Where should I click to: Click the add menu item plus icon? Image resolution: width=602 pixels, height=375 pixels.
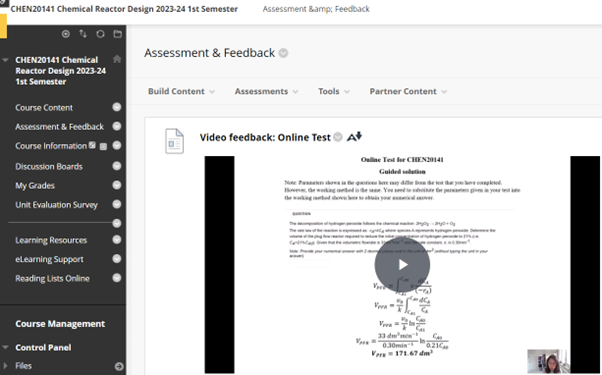[x=66, y=34]
